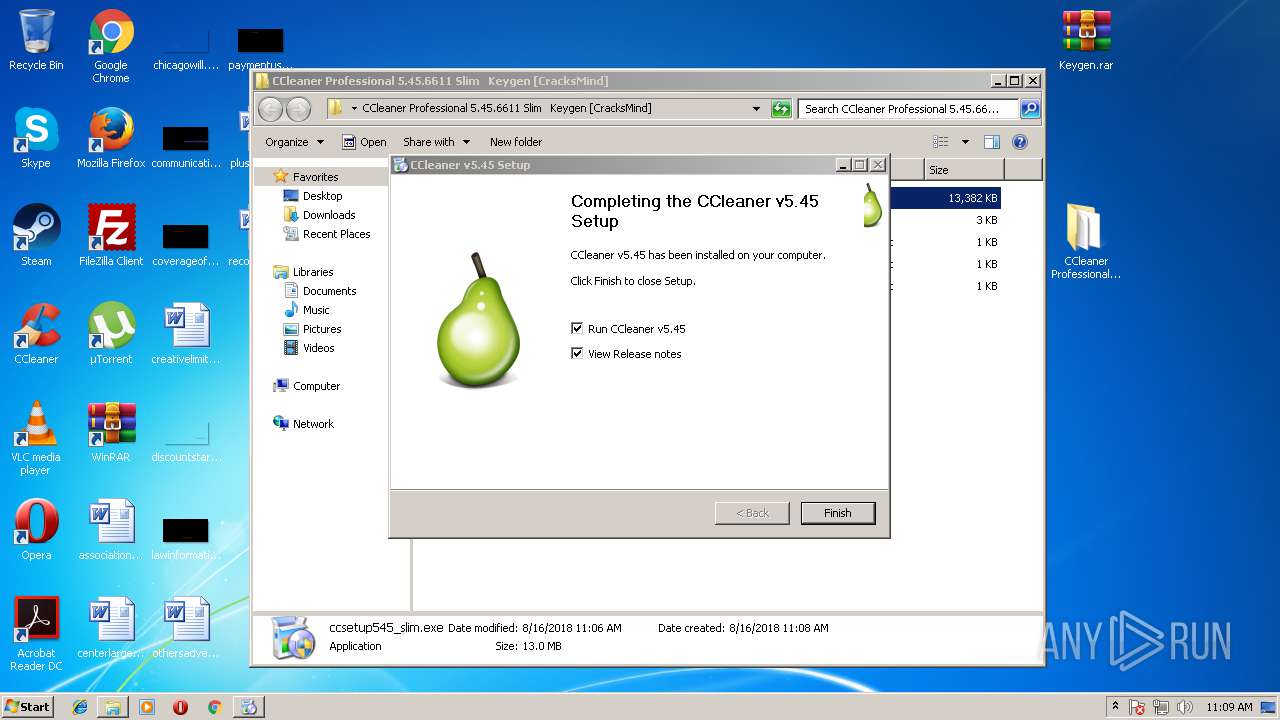The width and height of the screenshot is (1280, 720).
Task: Click Explorer refresh button beside address bar
Action: [x=781, y=109]
